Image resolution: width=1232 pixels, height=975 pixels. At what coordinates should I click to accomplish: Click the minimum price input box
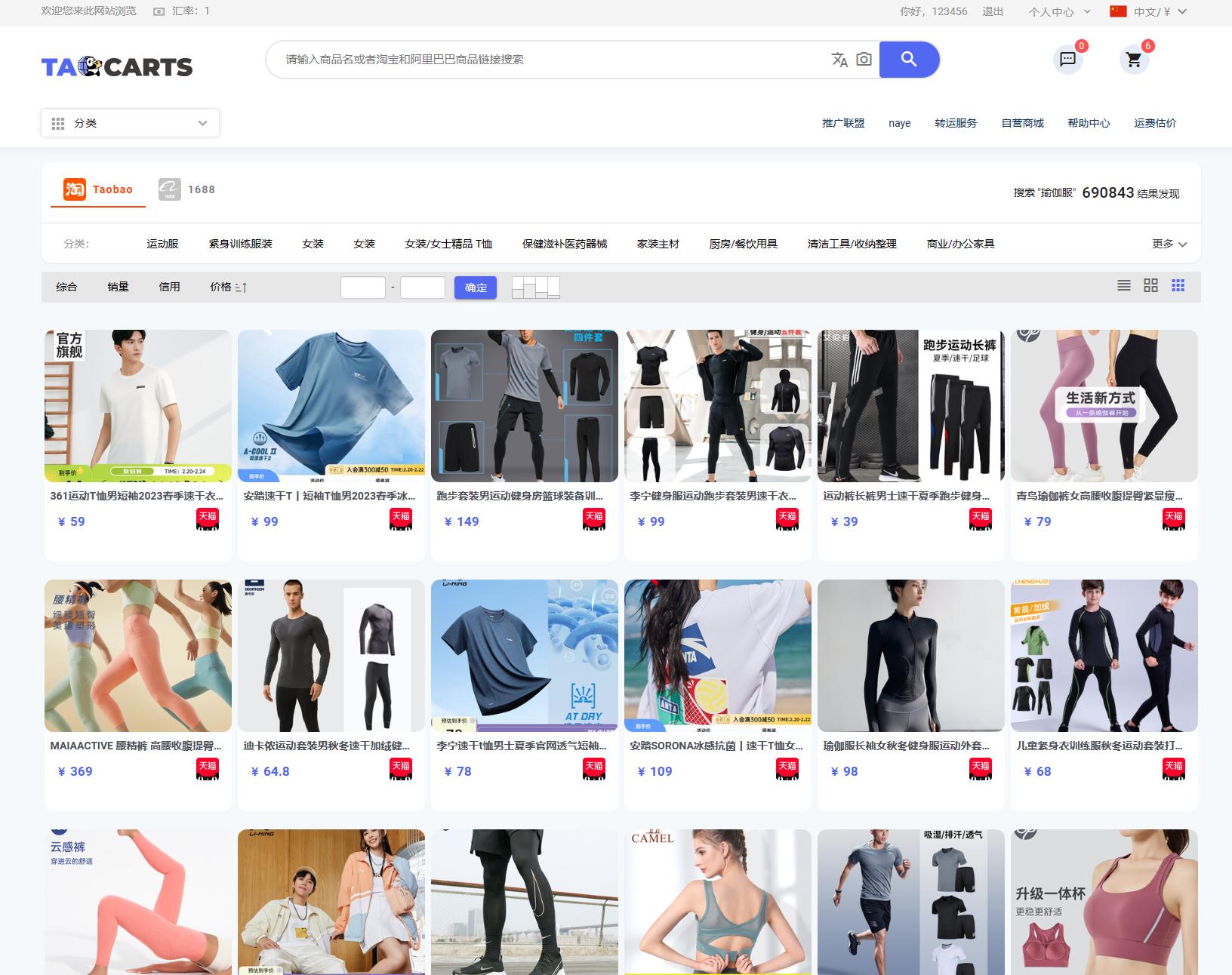(363, 288)
